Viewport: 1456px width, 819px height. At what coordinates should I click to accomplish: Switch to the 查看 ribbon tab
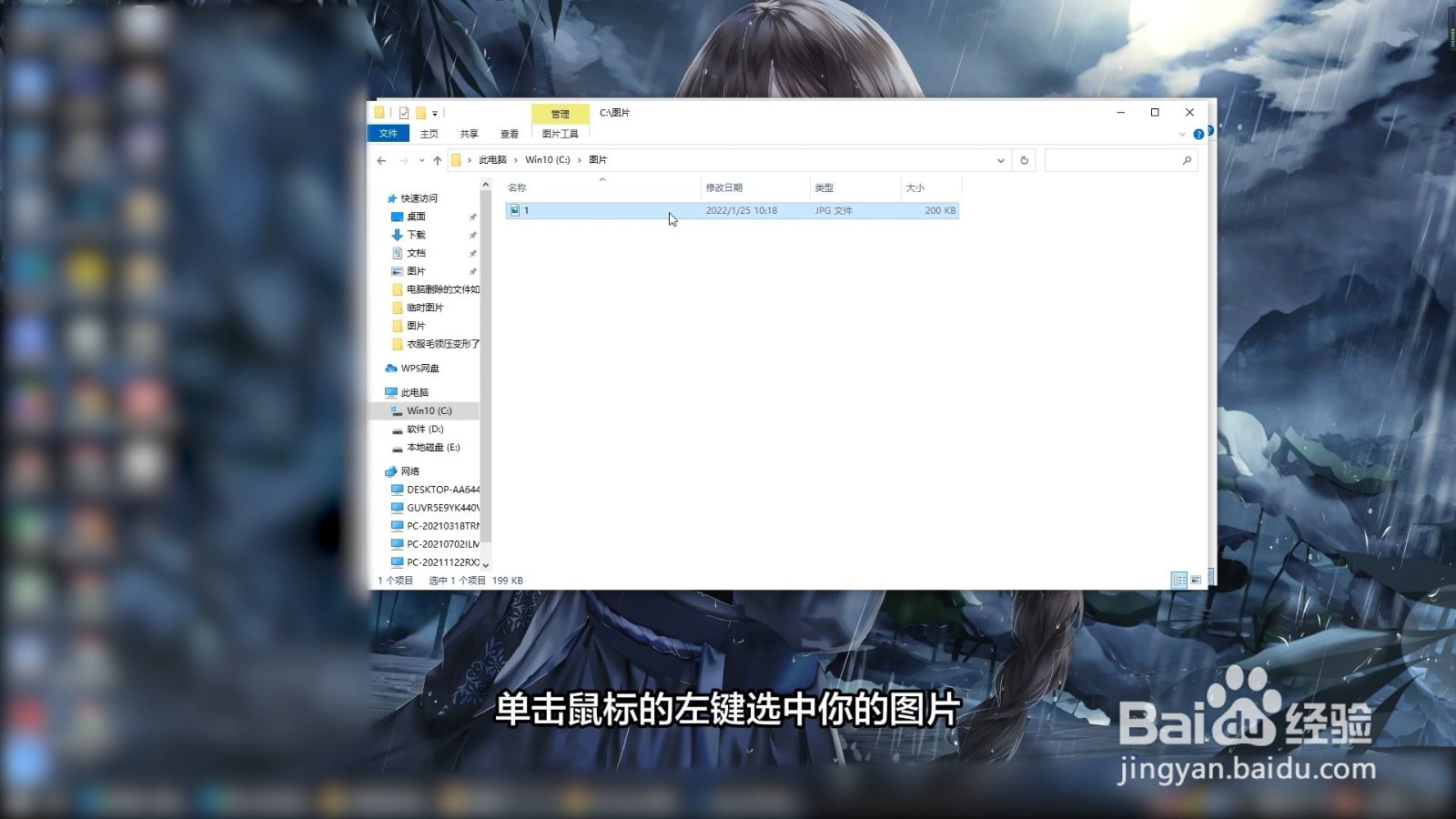pos(509,134)
